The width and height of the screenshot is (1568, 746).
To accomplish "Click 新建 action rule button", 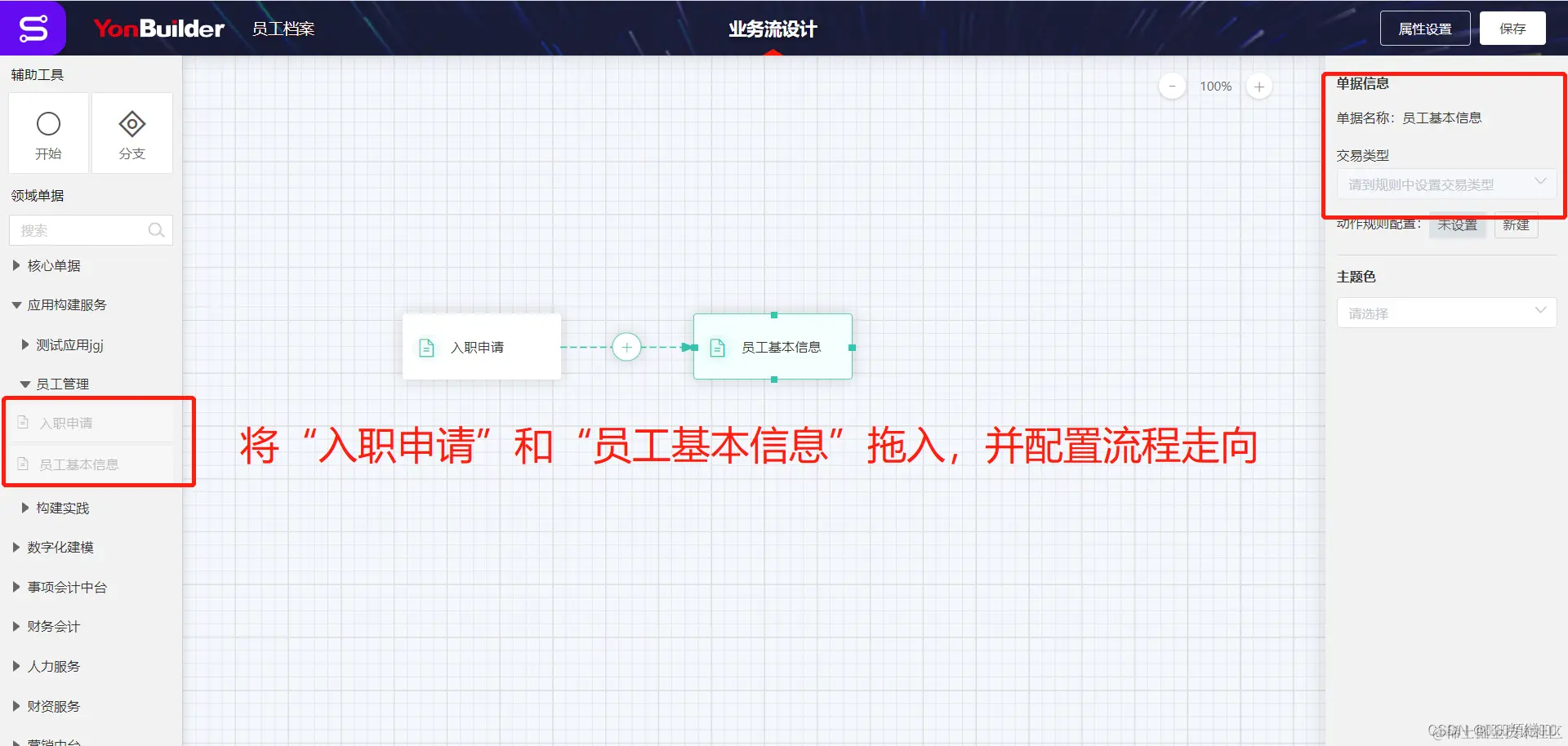I will pyautogui.click(x=1516, y=225).
